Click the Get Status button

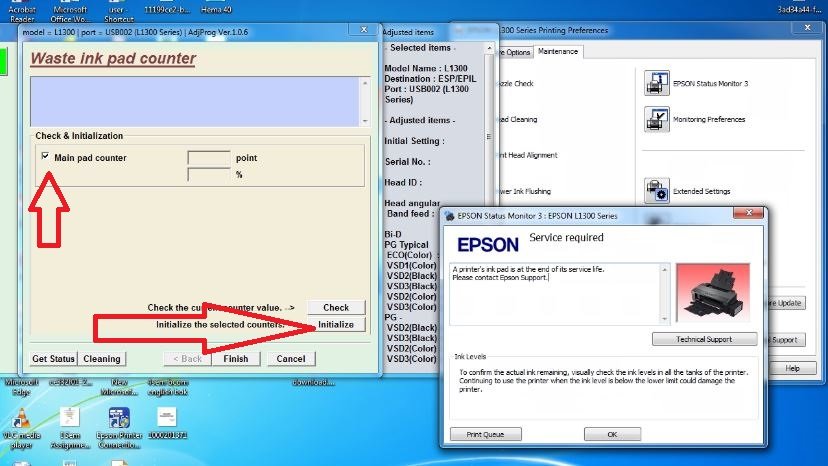click(53, 359)
